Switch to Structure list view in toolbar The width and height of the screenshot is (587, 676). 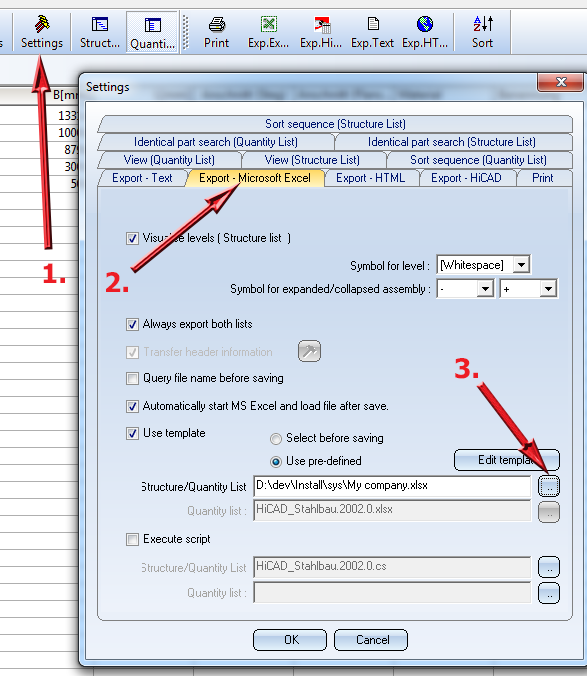(100, 32)
